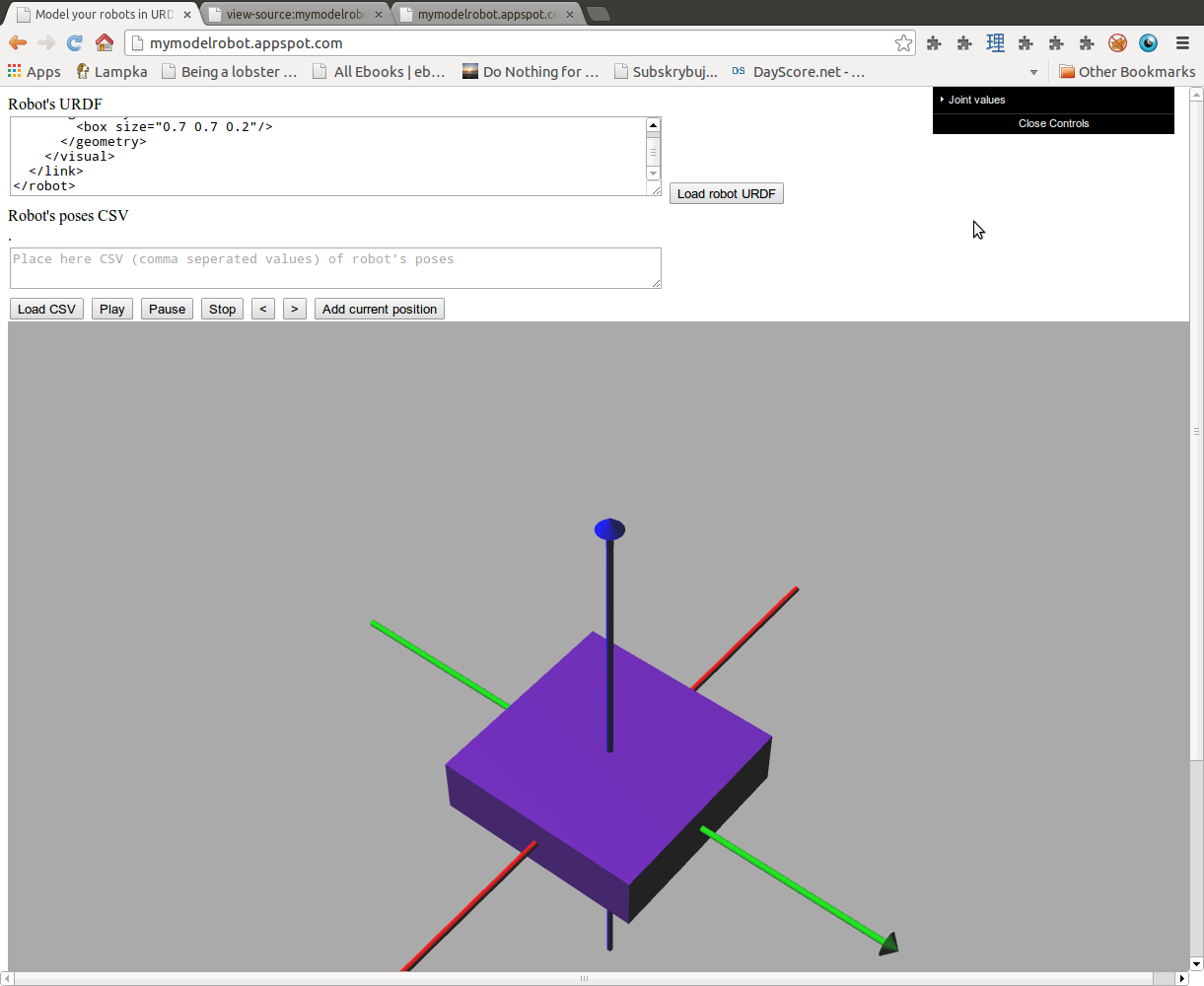Click the robot poses CSV text area

pos(335,268)
